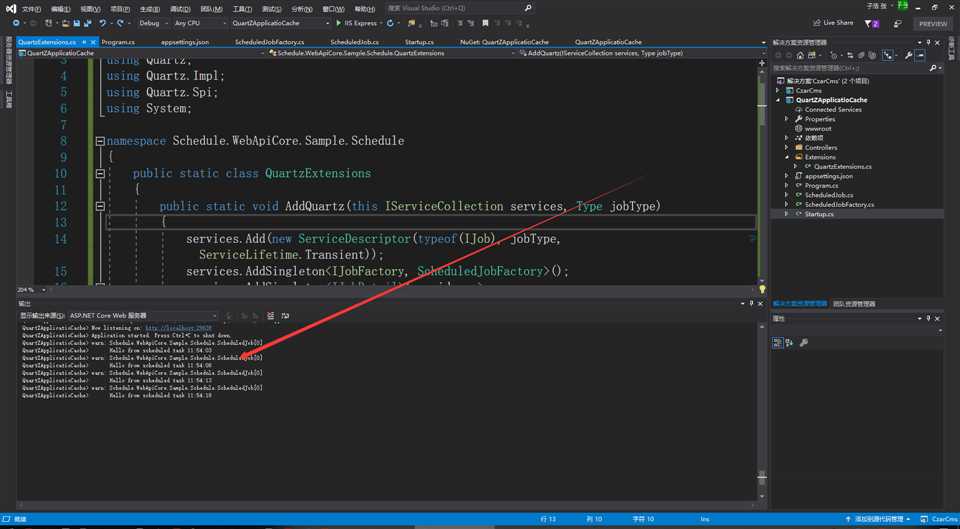Collapse the QuartZApplicatioCache project node
The height and width of the screenshot is (529, 960).
(x=778, y=100)
